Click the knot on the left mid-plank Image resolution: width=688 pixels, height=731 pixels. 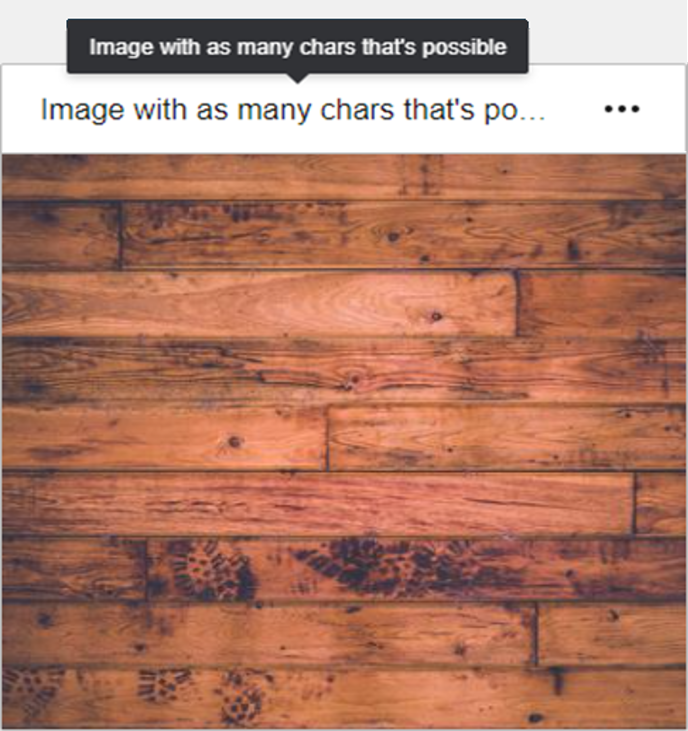[234, 441]
